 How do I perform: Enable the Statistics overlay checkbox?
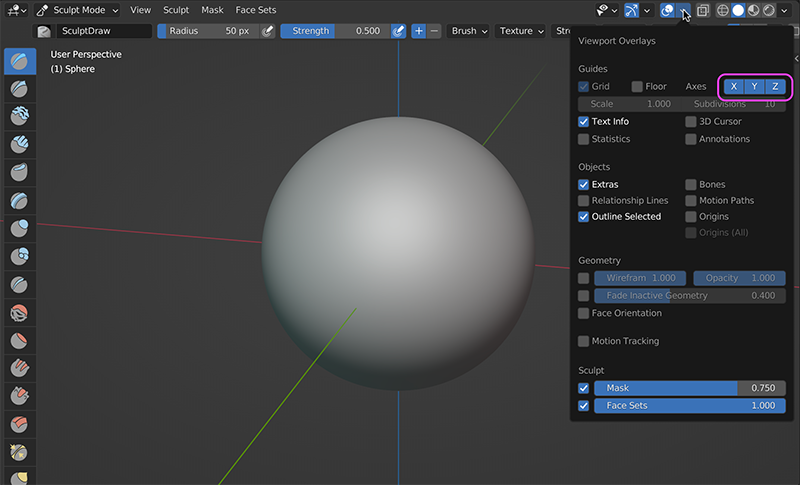tap(584, 140)
